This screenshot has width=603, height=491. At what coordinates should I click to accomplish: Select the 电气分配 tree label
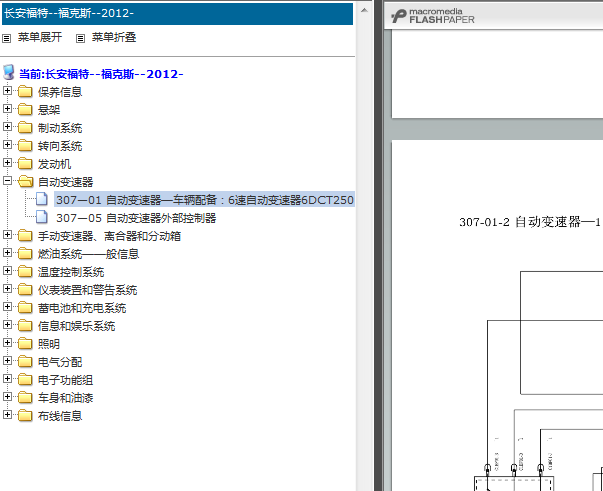[60, 362]
